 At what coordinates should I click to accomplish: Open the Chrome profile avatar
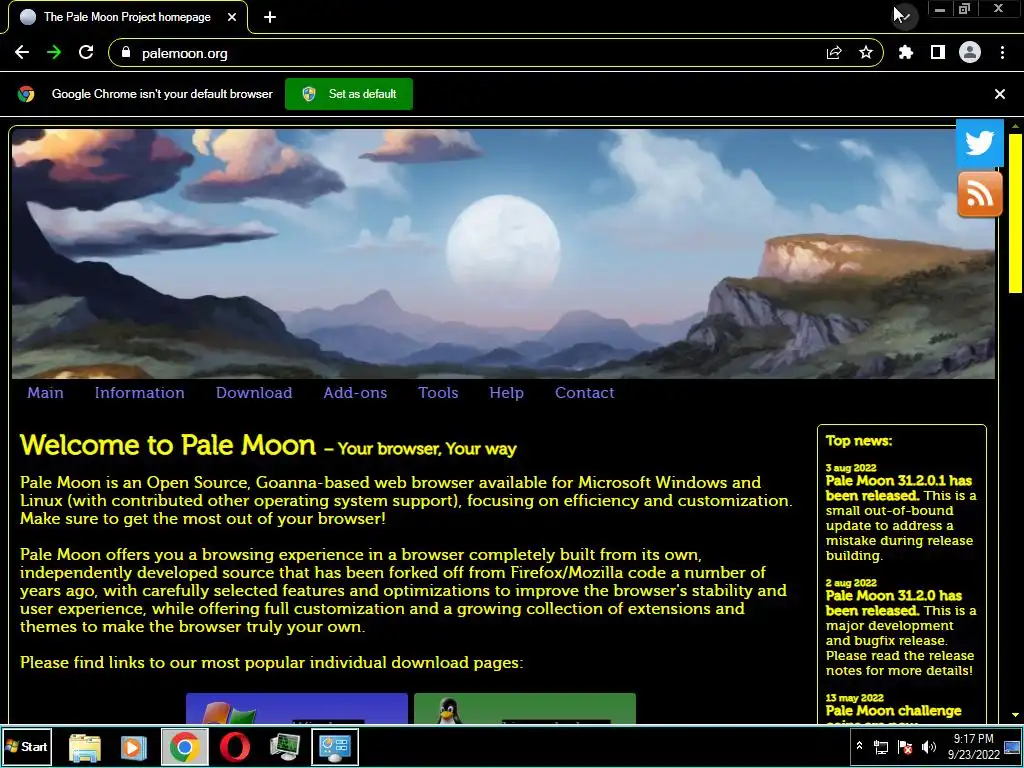pyautogui.click(x=970, y=53)
